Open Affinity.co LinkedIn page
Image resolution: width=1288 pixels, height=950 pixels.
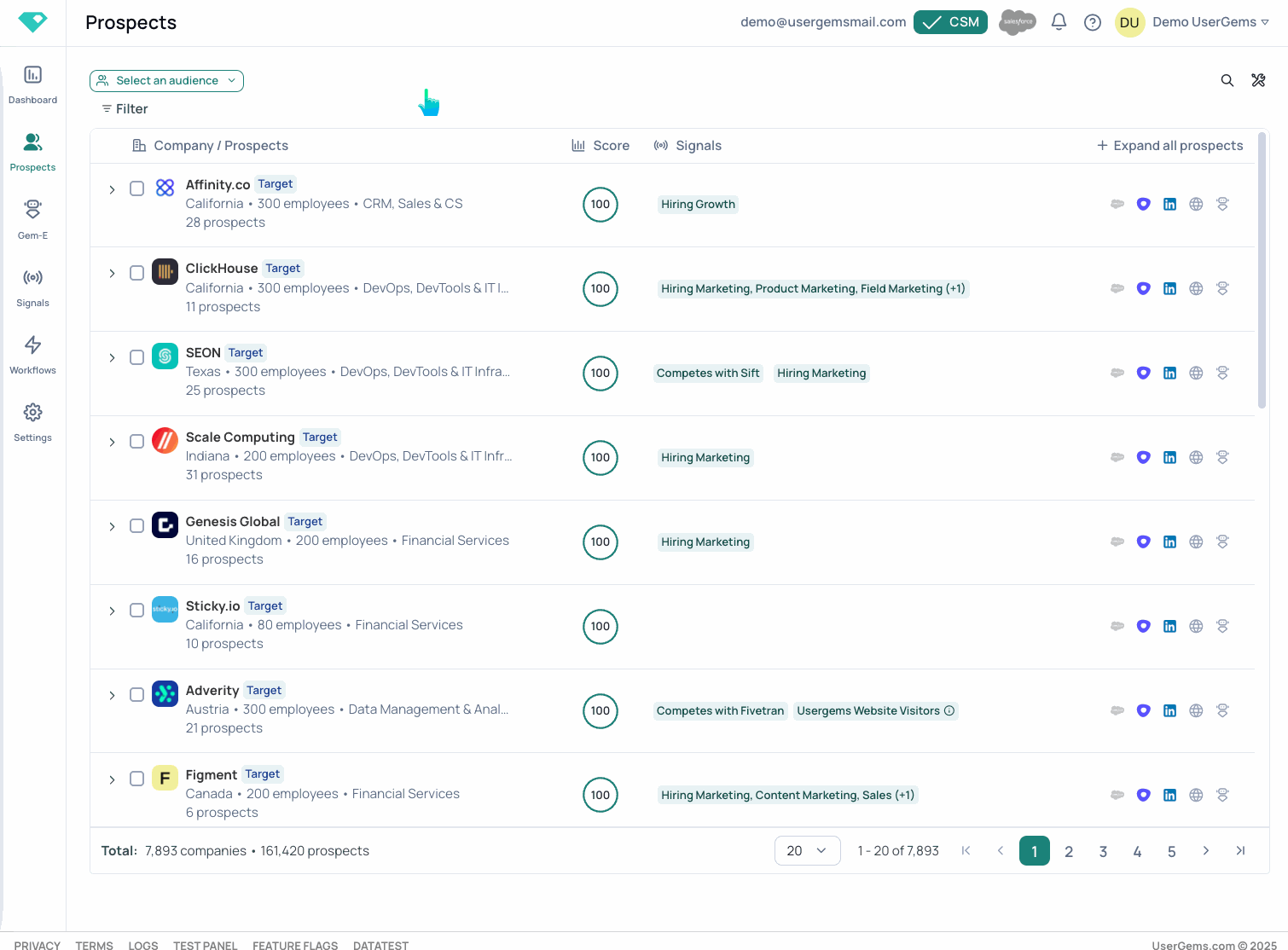(1170, 204)
